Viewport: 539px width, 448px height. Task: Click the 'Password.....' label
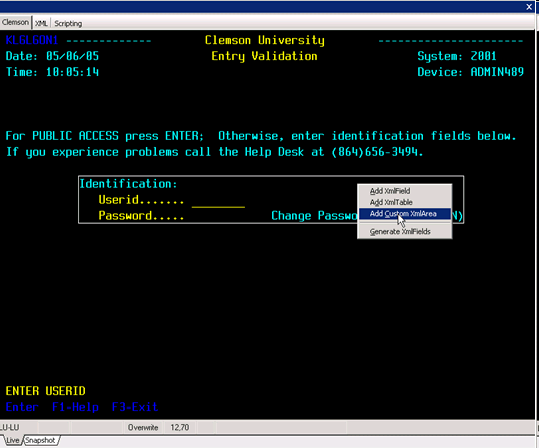click(141, 216)
